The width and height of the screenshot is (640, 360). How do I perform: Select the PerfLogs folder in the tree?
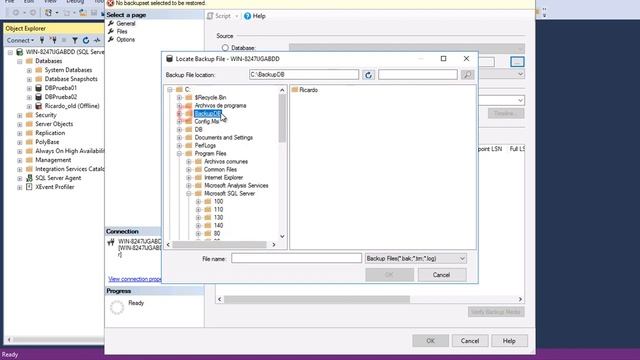tap(205, 145)
